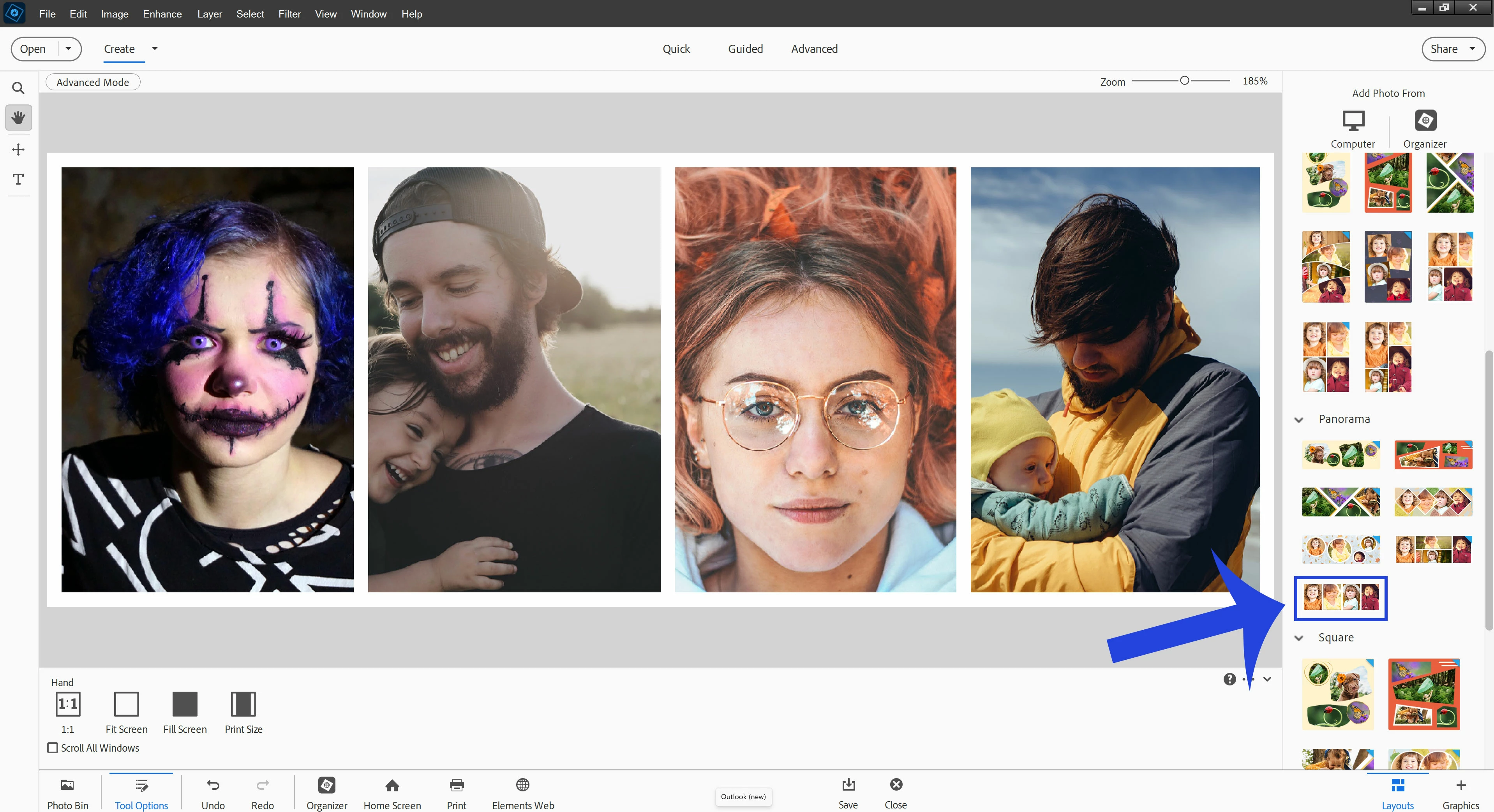Viewport: 1494px width, 812px height.
Task: Open the Select menu
Action: [x=250, y=14]
